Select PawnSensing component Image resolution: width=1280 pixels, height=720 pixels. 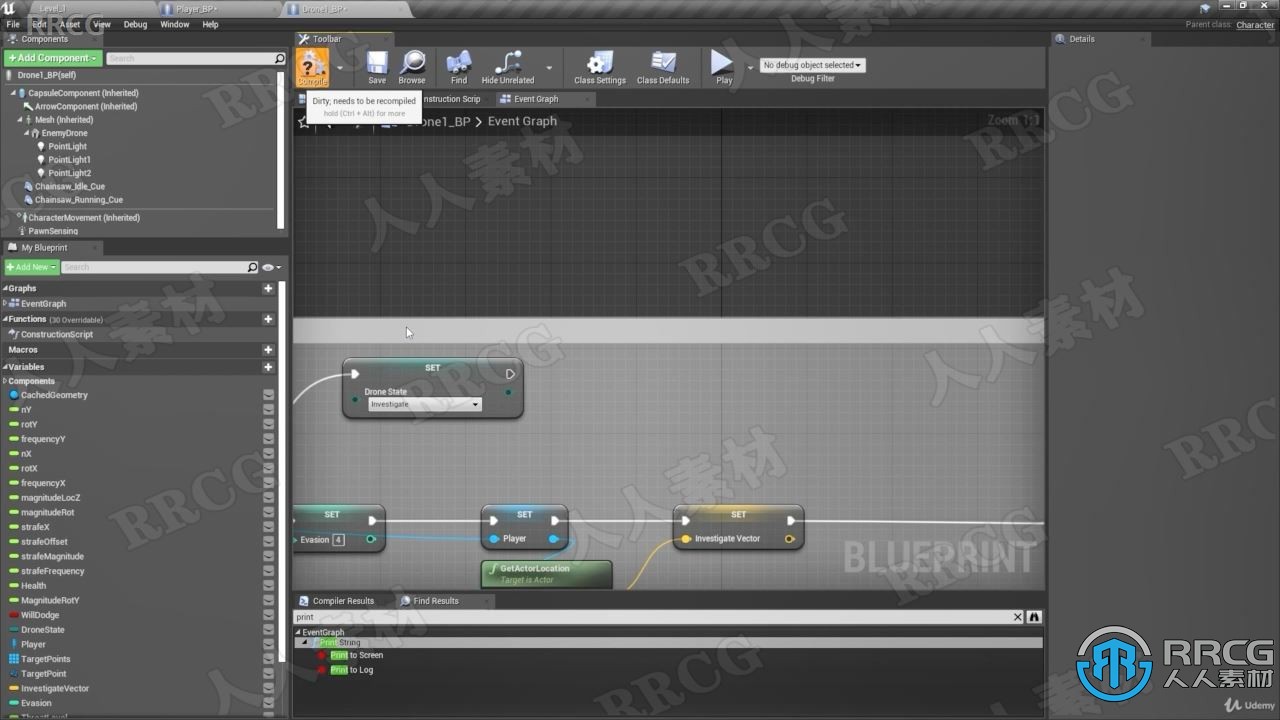[52, 231]
